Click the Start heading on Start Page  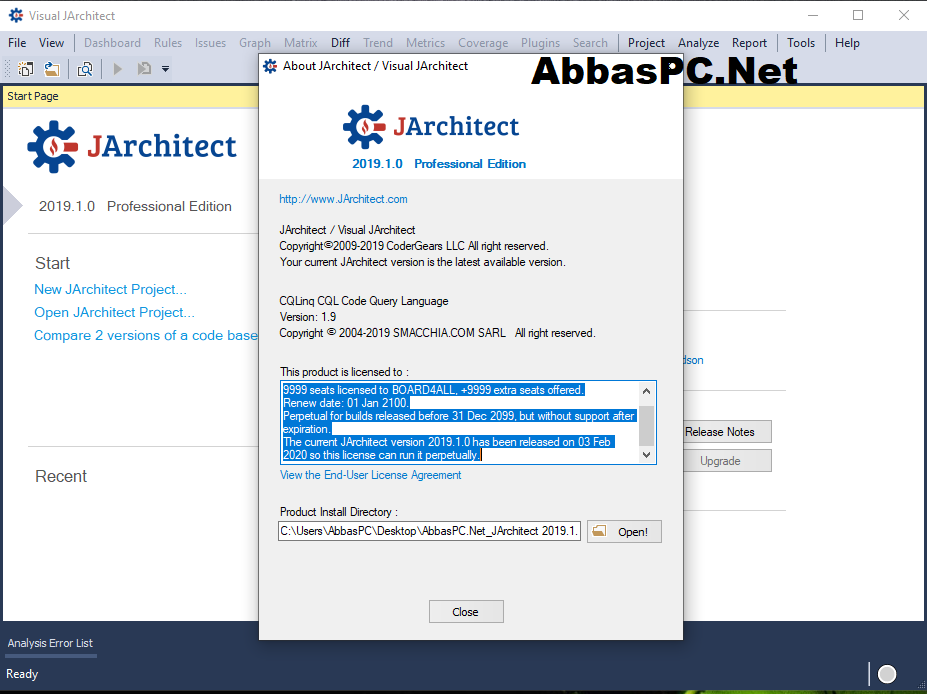click(53, 263)
